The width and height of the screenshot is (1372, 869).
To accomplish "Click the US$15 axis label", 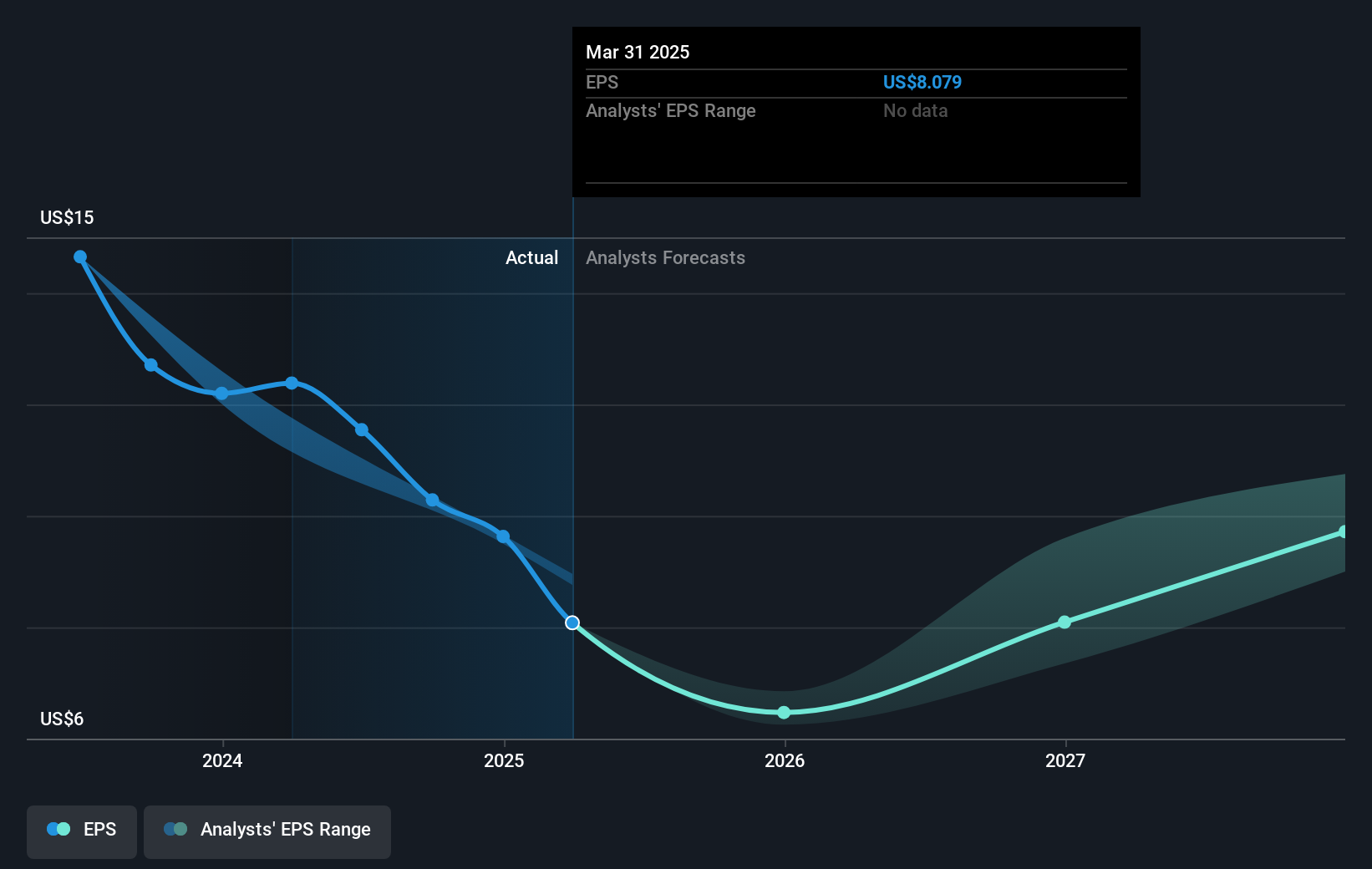I will click(67, 217).
